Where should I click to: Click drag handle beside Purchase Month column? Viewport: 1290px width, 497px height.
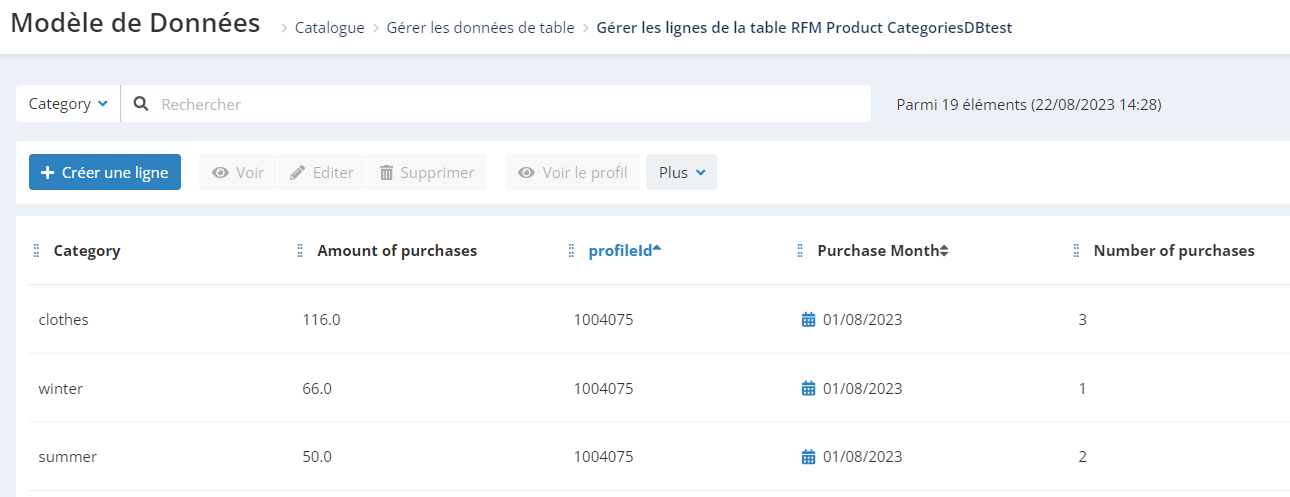(x=800, y=251)
